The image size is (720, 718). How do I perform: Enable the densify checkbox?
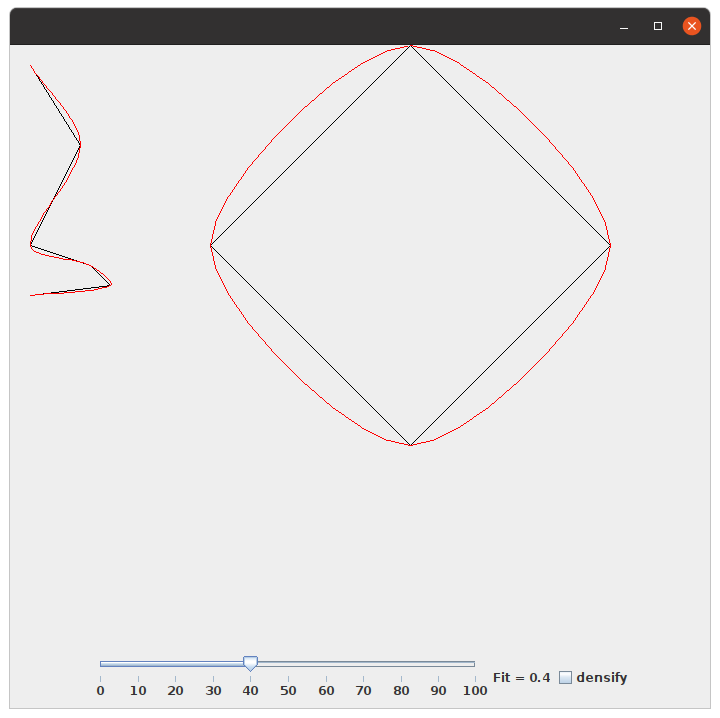click(565, 678)
